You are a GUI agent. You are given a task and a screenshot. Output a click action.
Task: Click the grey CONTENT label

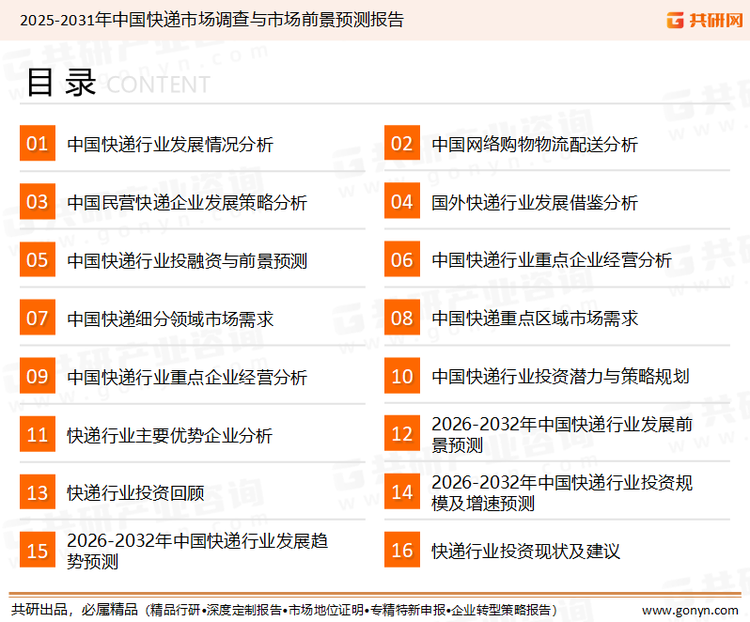pos(158,85)
